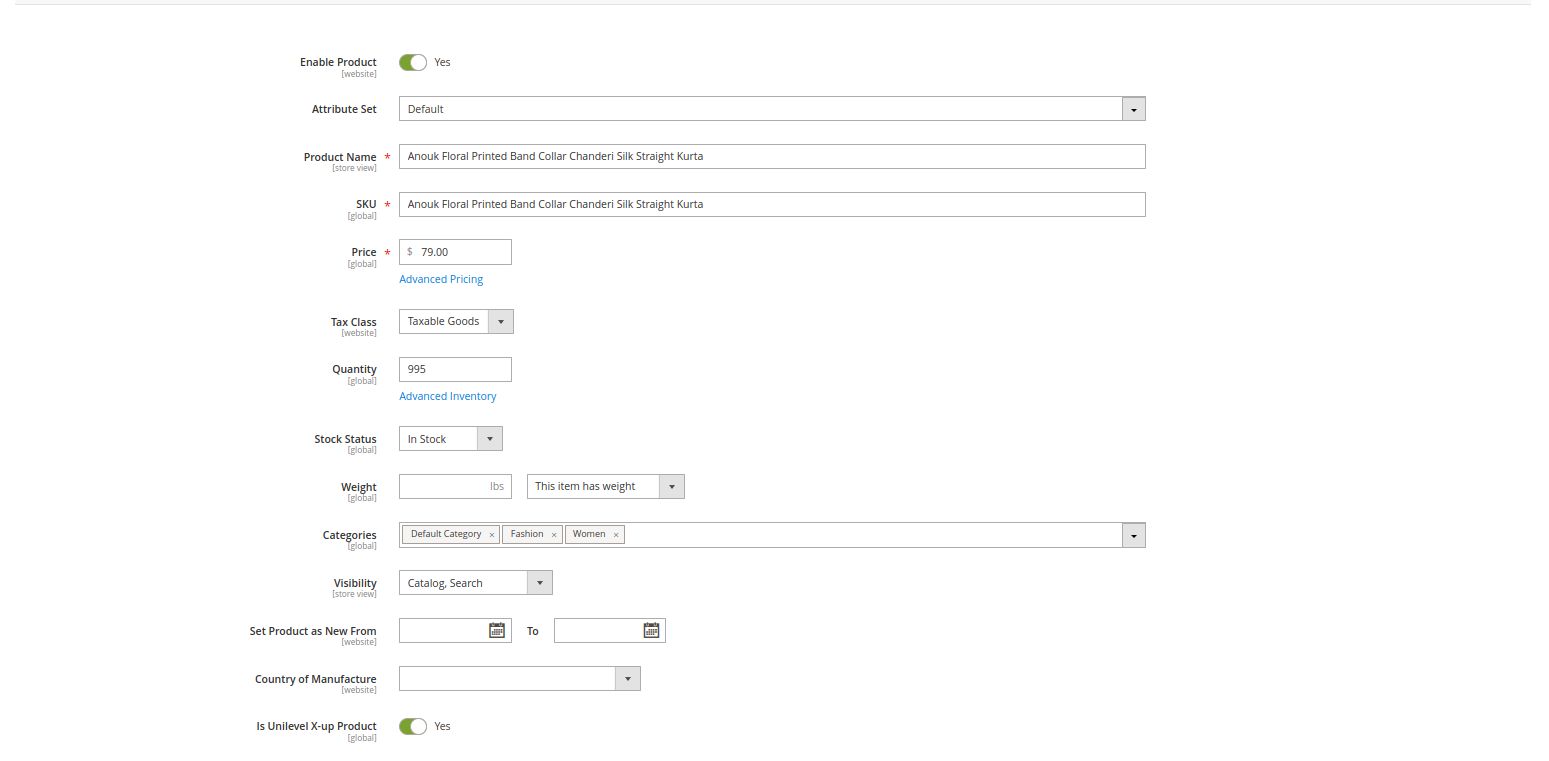Screen dimensions: 1549x761
Task: Expand the Categories dropdown arrow
Action: tap(1133, 536)
